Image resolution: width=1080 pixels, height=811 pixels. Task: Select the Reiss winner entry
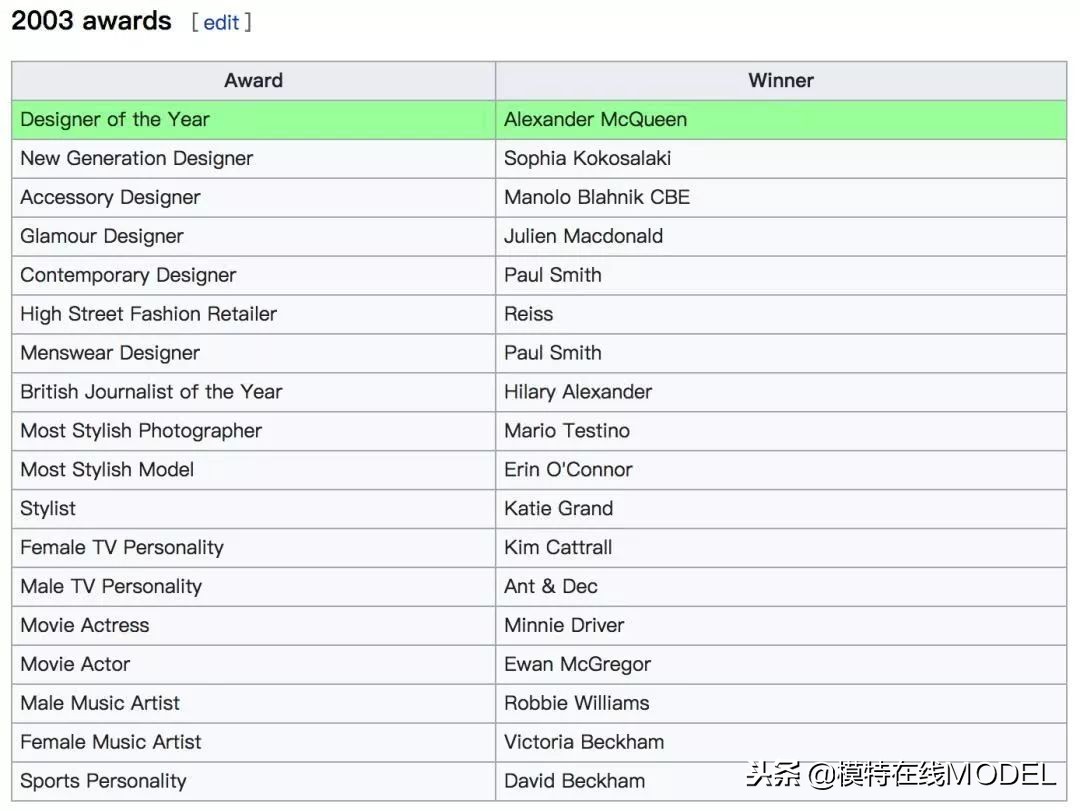(528, 314)
